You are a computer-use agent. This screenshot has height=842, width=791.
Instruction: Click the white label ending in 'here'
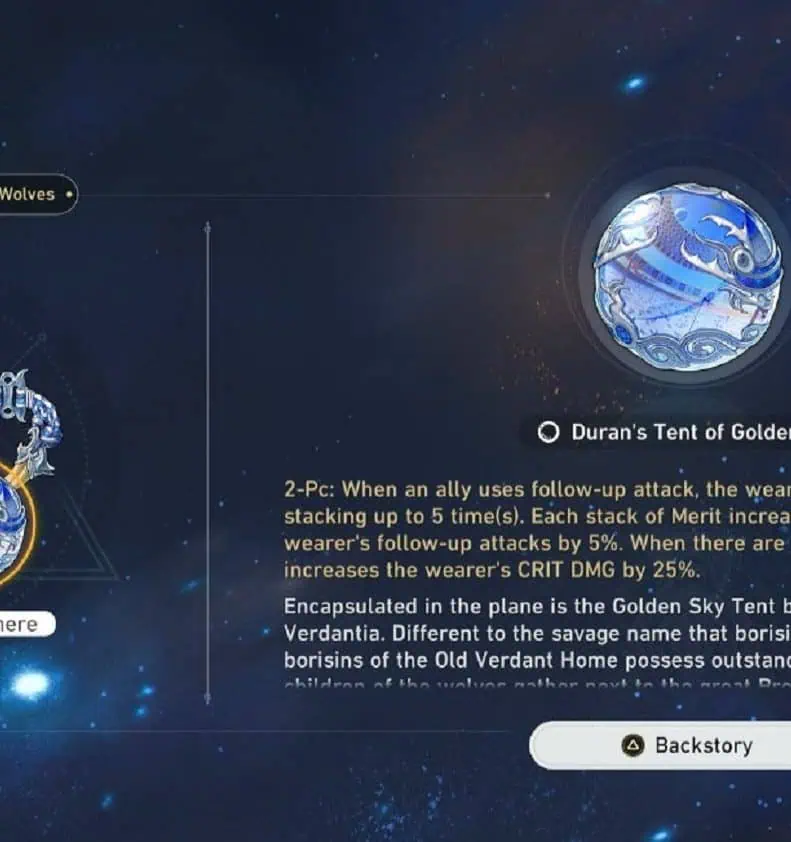(x=27, y=624)
